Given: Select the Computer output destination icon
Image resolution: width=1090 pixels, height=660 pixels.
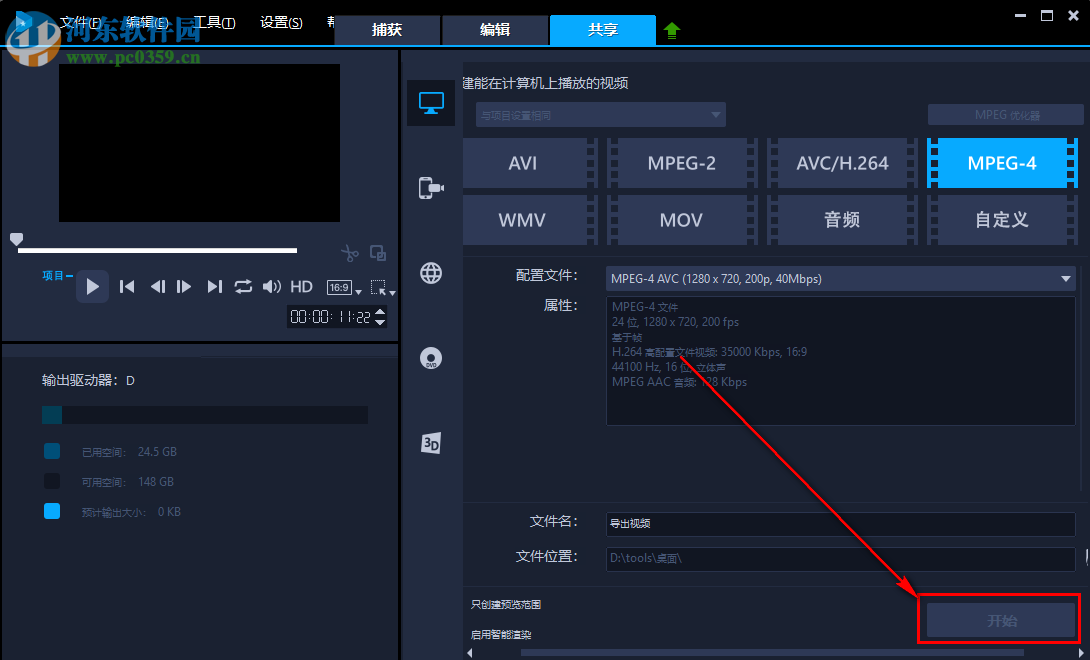Looking at the screenshot, I should 430,103.
